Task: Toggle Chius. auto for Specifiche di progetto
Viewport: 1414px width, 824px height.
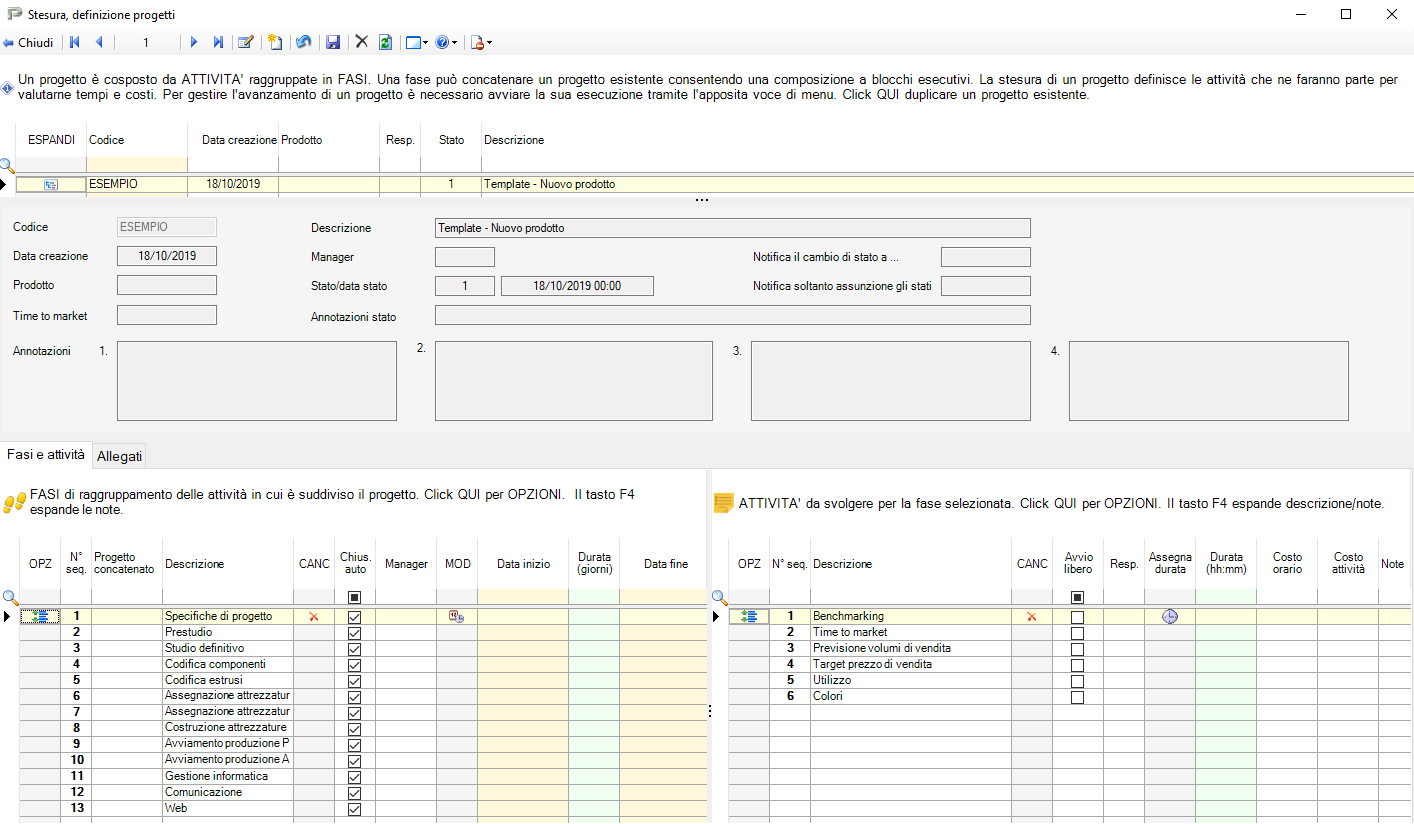Action: pyautogui.click(x=354, y=617)
